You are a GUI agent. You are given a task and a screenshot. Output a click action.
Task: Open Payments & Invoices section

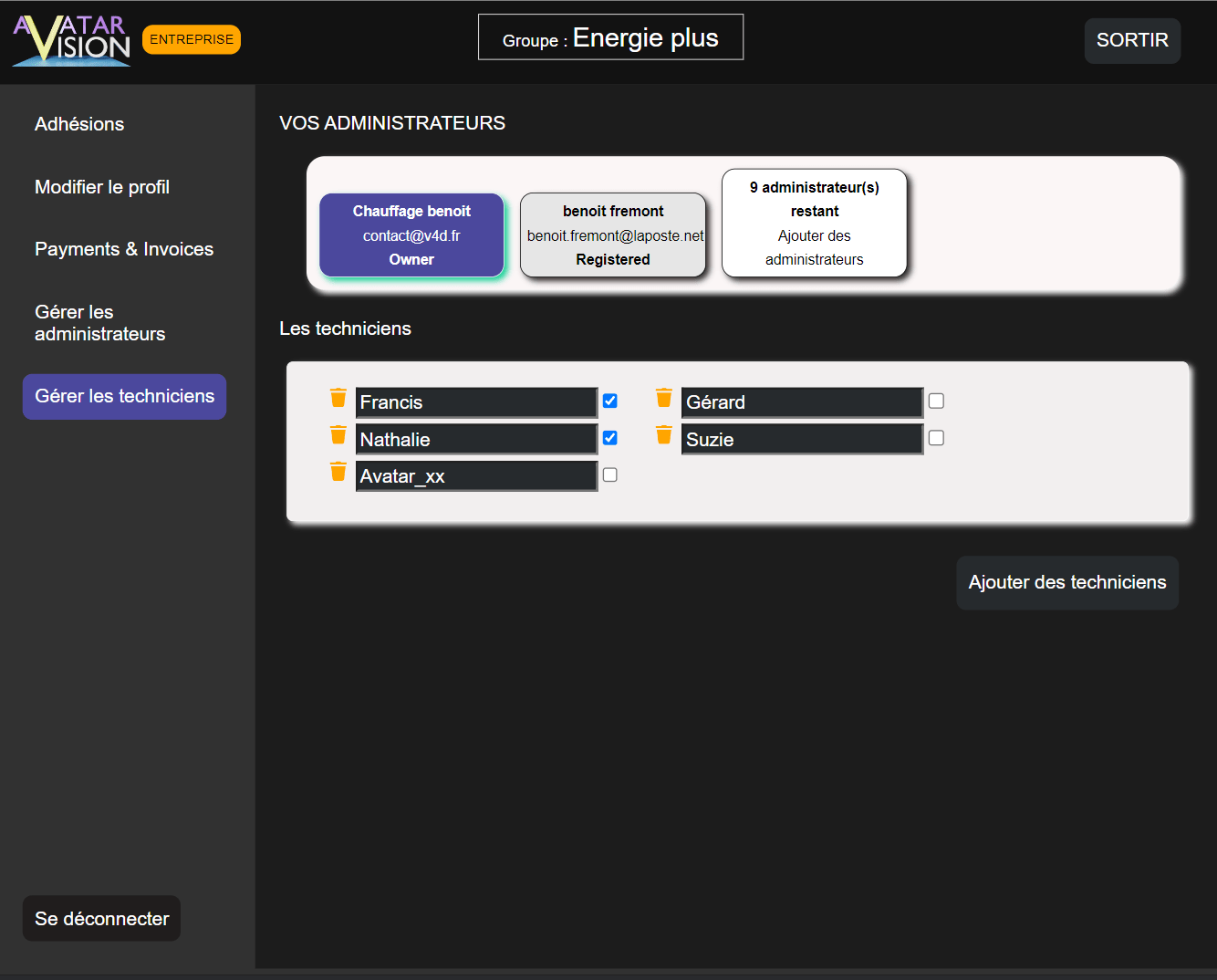tap(124, 249)
